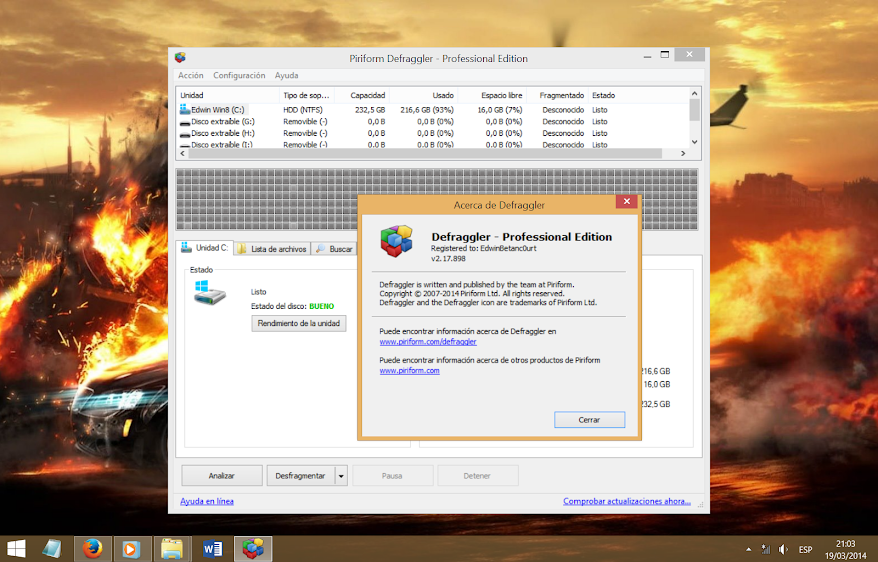Screen dimensions: 878x562
Task: Open the Configuración menu
Action: click(239, 75)
